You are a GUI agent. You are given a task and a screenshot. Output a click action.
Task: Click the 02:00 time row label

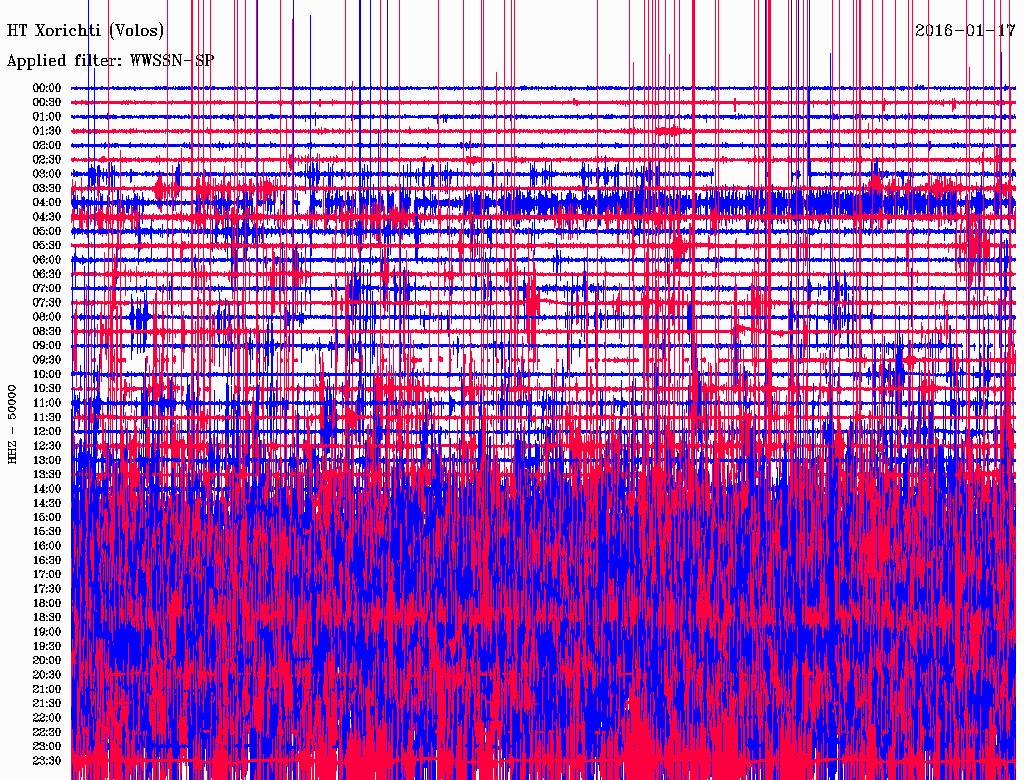click(x=48, y=145)
